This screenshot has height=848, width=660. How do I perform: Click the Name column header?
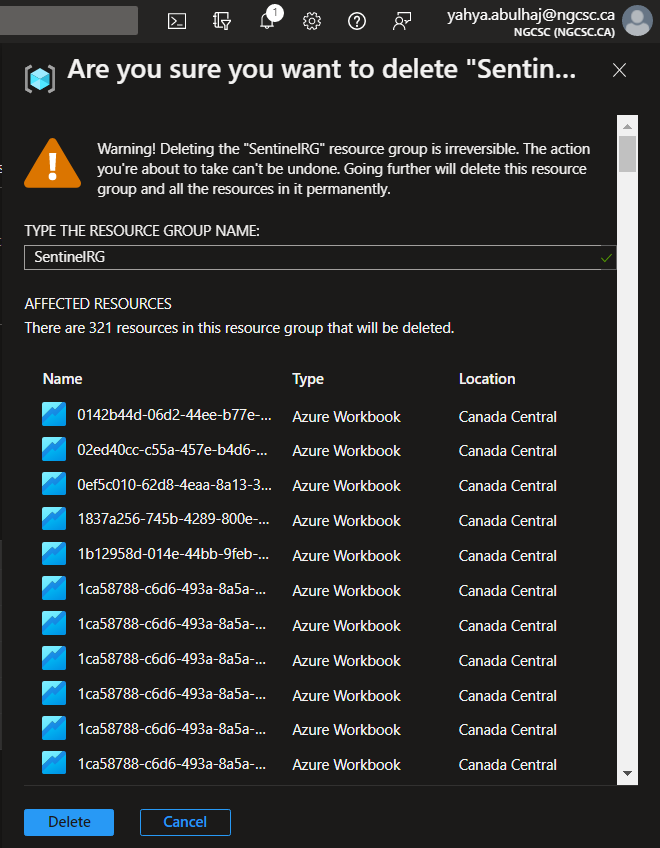tap(62, 379)
